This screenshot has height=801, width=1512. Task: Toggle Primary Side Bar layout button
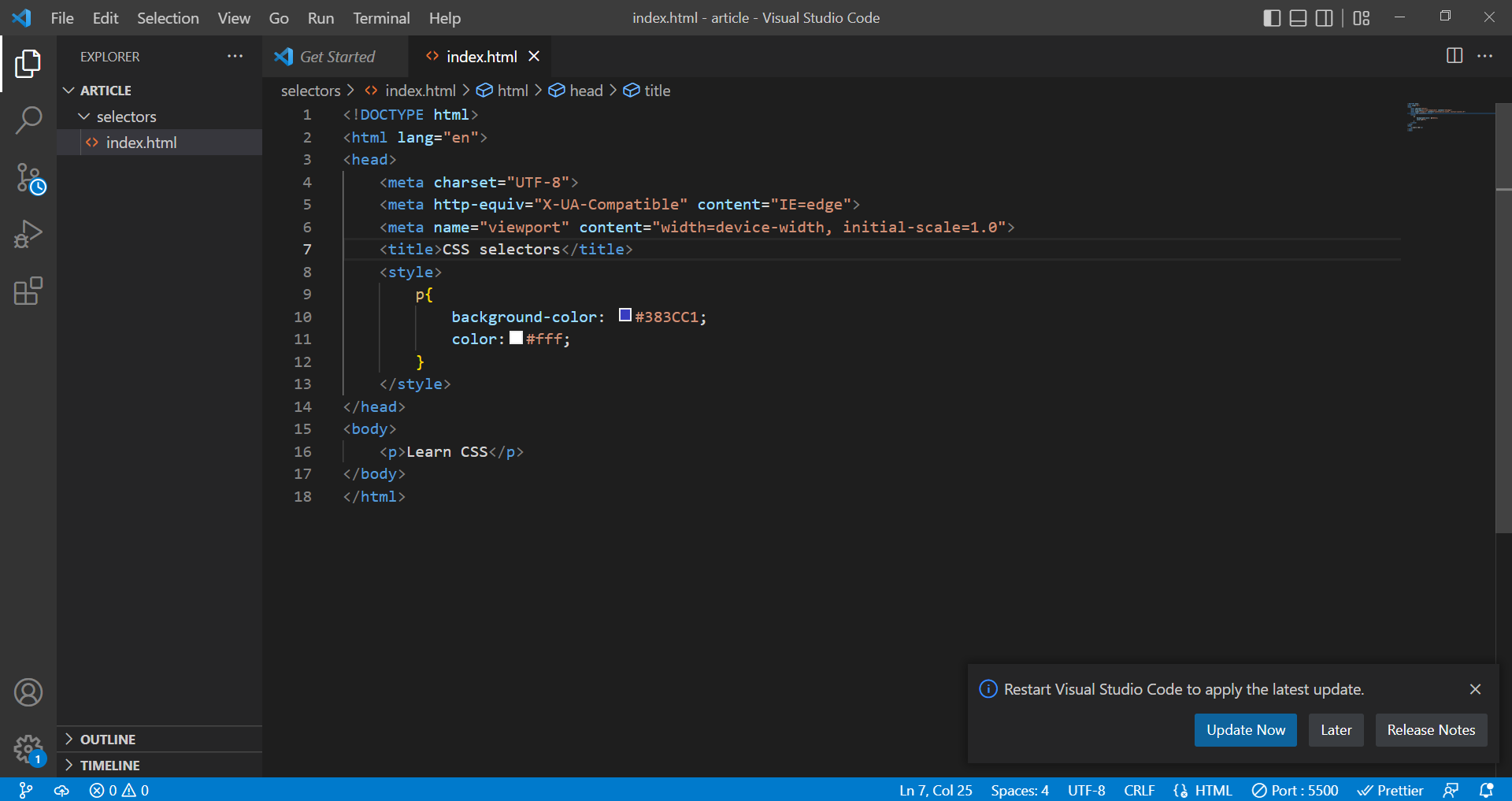click(x=1272, y=17)
